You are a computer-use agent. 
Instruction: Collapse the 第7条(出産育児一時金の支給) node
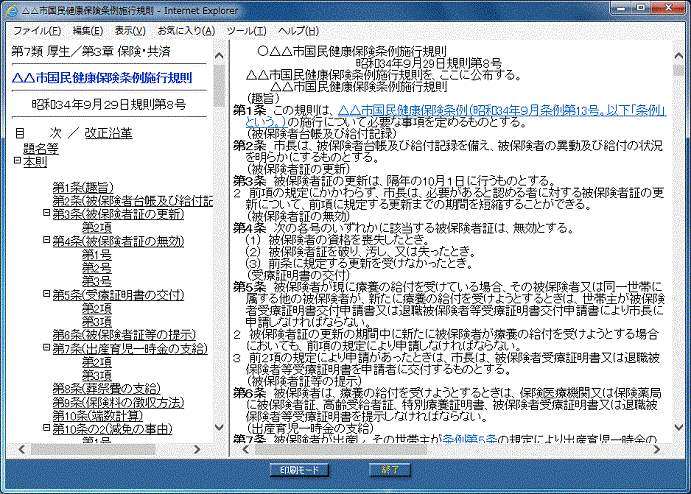coord(46,349)
